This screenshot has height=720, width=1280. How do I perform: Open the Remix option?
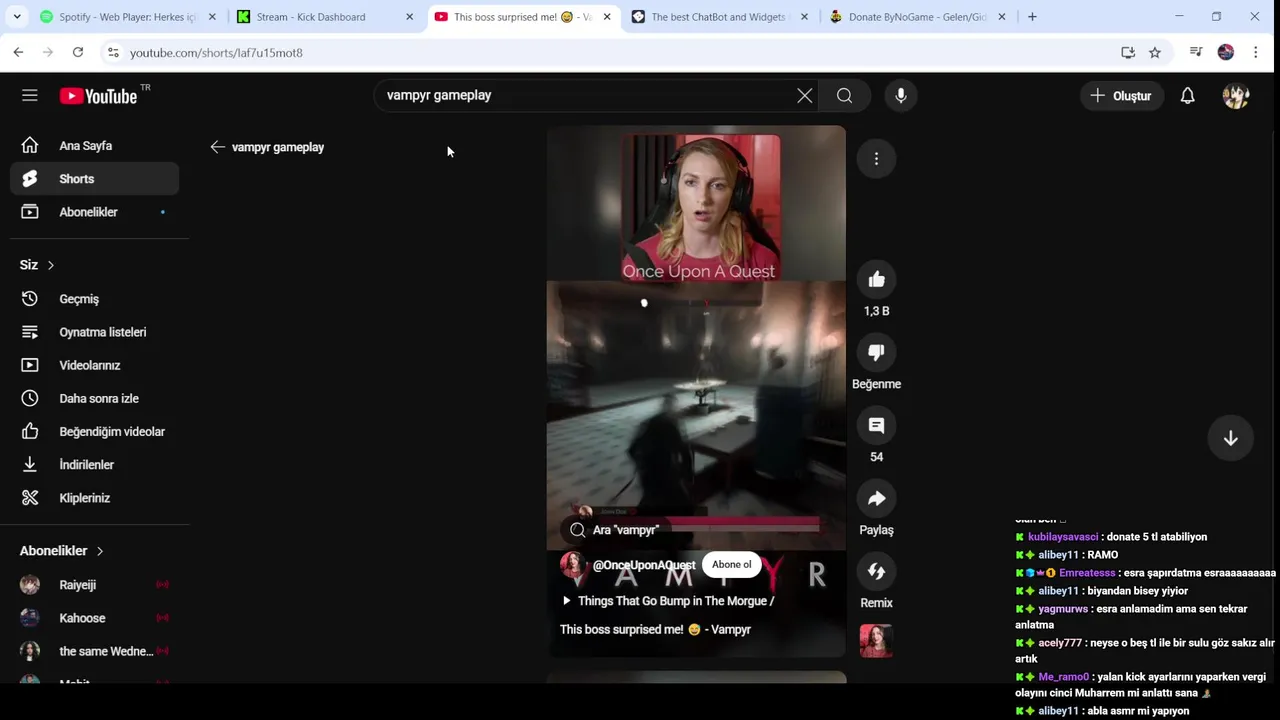(877, 572)
